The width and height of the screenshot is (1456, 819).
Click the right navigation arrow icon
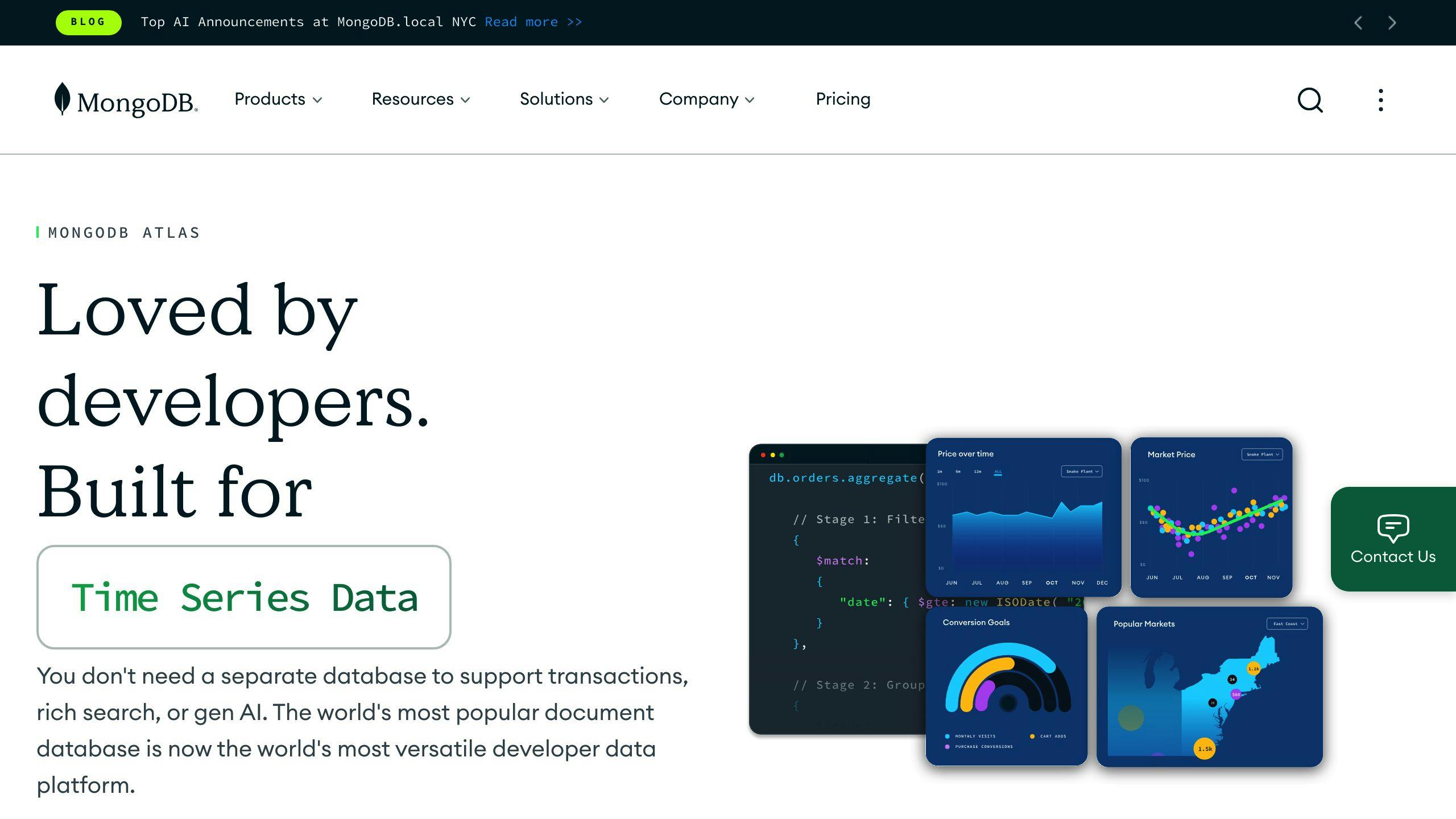1392,22
